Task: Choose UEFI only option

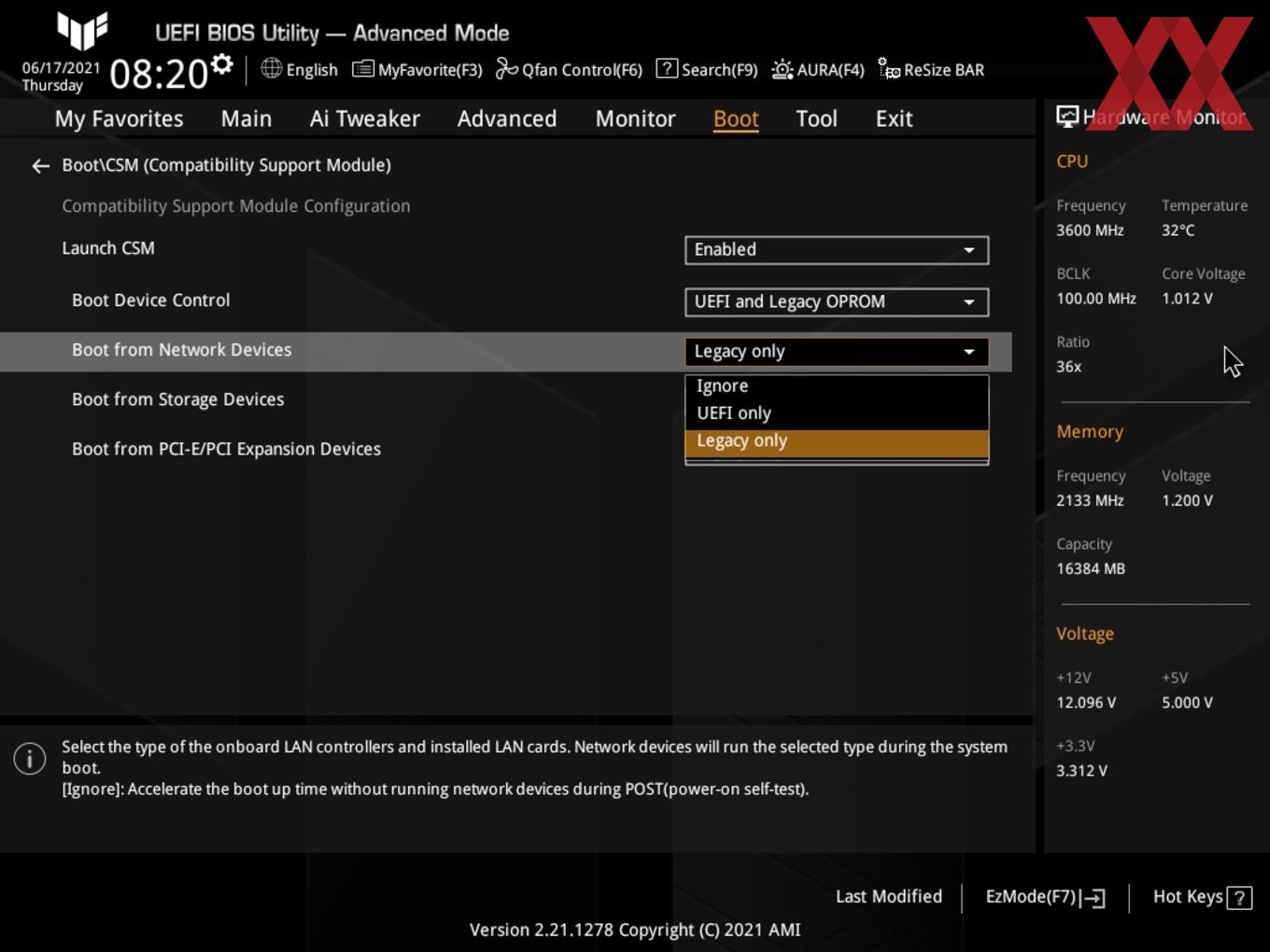Action: [837, 413]
